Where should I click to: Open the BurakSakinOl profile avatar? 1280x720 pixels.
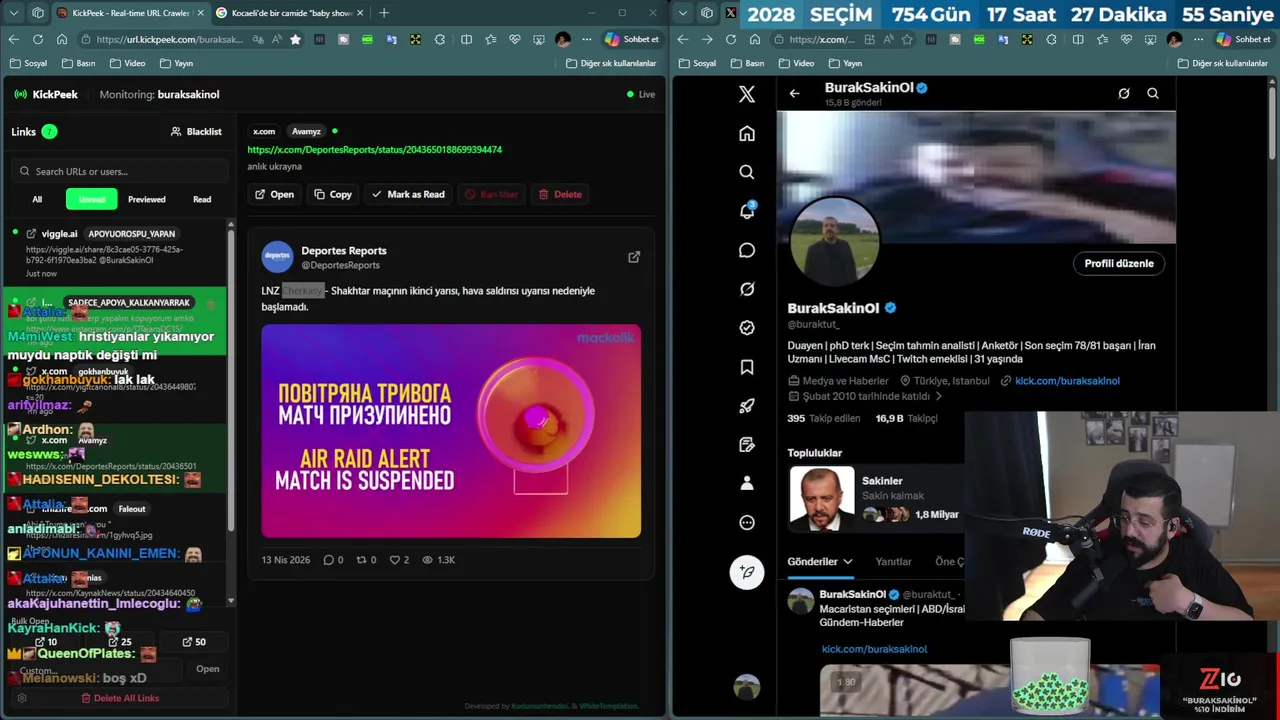pyautogui.click(x=835, y=241)
